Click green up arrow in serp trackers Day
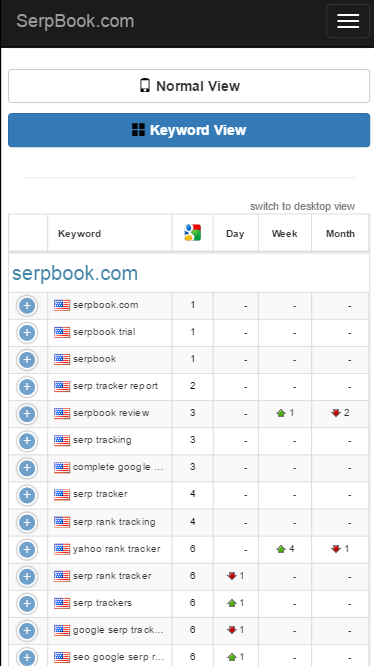This screenshot has height=666, width=374. click(232, 603)
